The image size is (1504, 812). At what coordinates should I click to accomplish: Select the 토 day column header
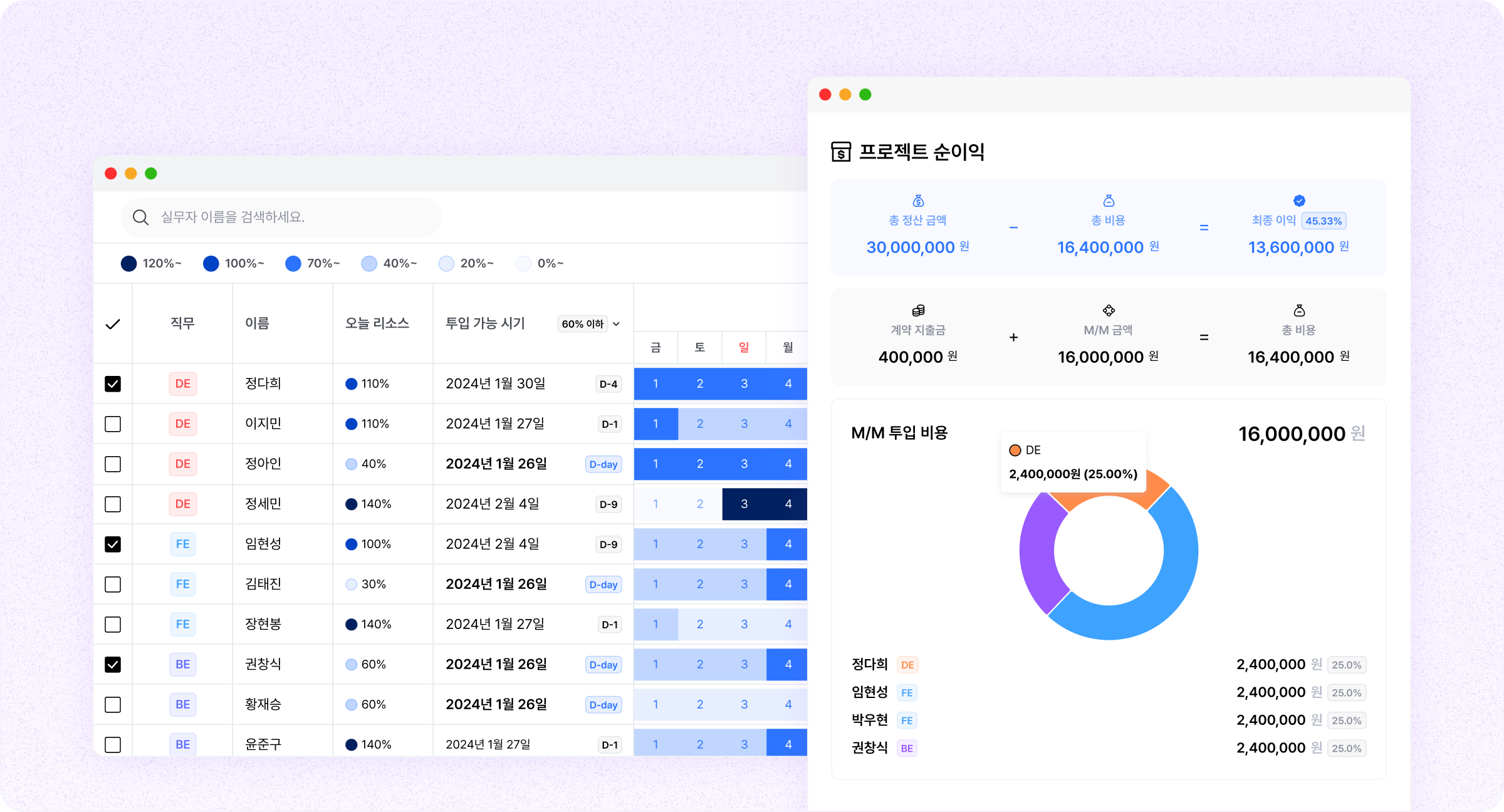pyautogui.click(x=700, y=348)
